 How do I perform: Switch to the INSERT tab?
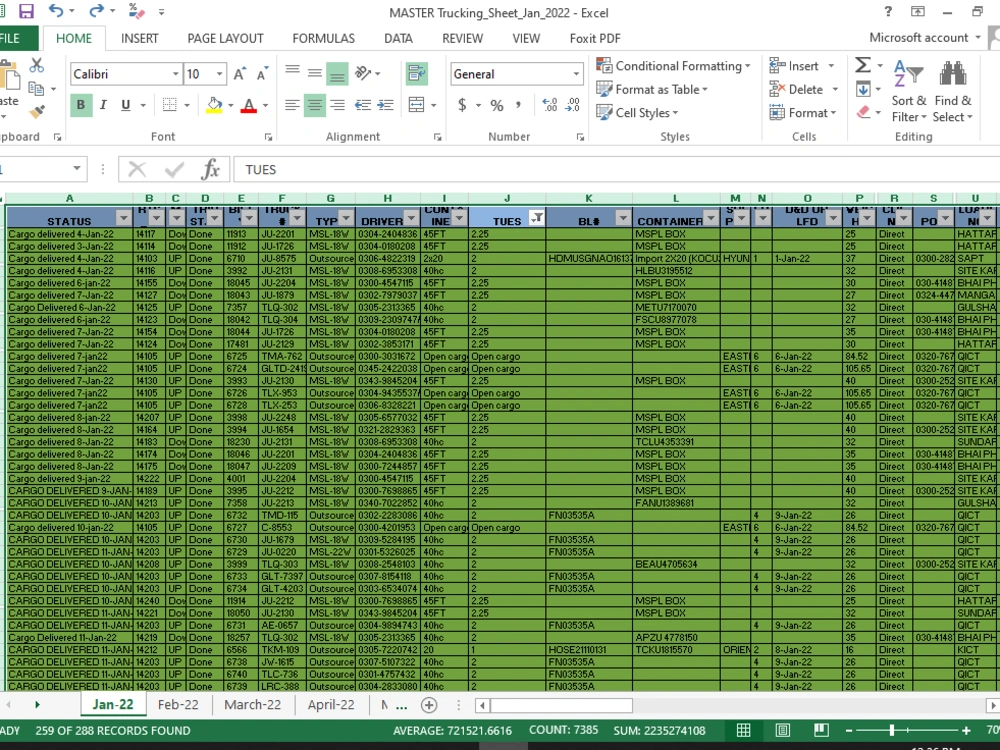click(x=140, y=38)
